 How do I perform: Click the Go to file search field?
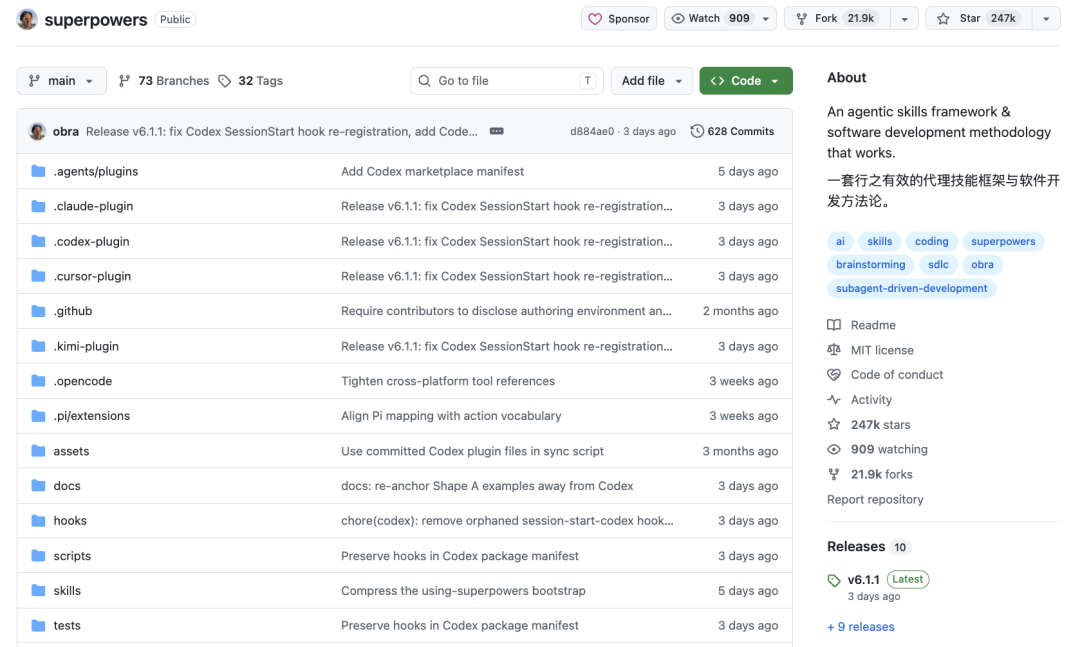click(x=507, y=81)
